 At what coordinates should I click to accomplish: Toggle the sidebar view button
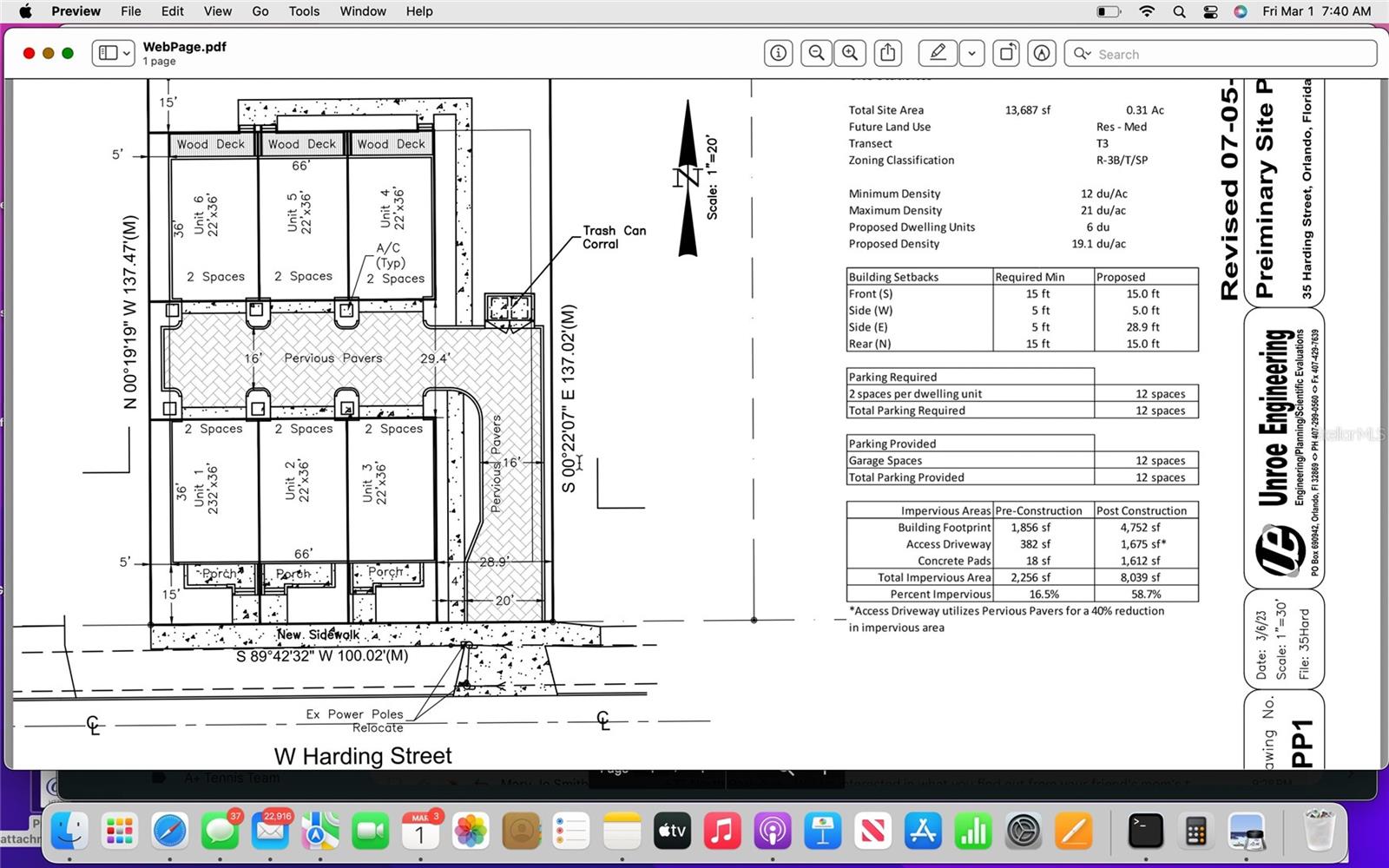pyautogui.click(x=108, y=53)
